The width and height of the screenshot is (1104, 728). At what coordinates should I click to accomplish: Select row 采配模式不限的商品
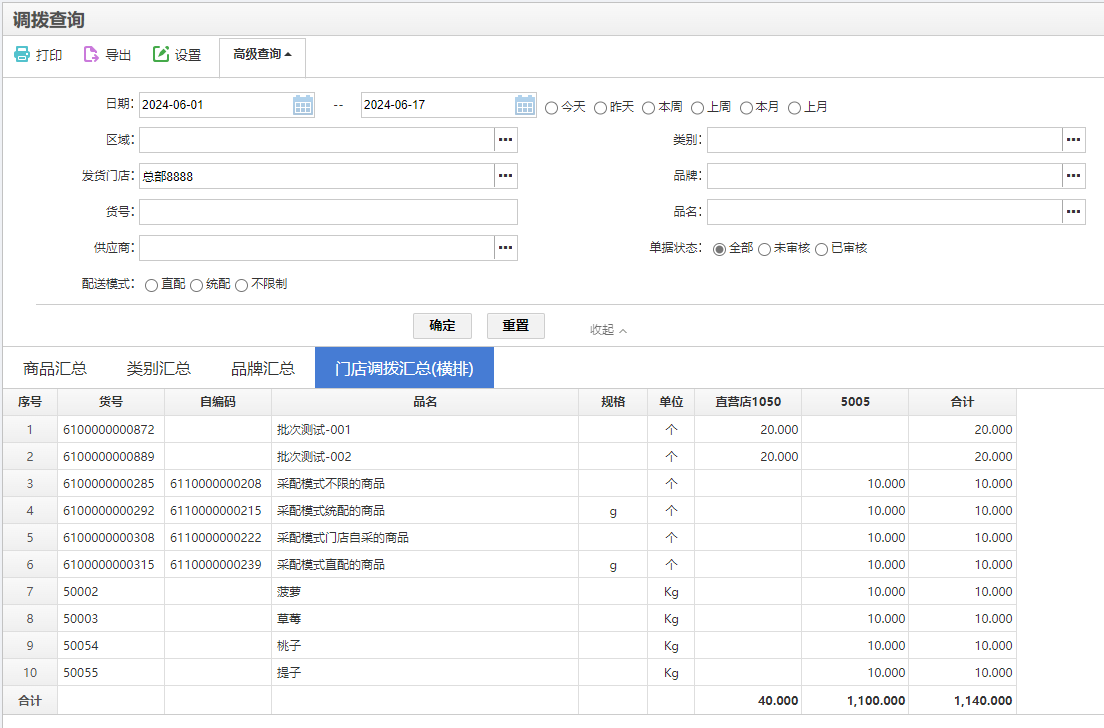[x=509, y=484]
